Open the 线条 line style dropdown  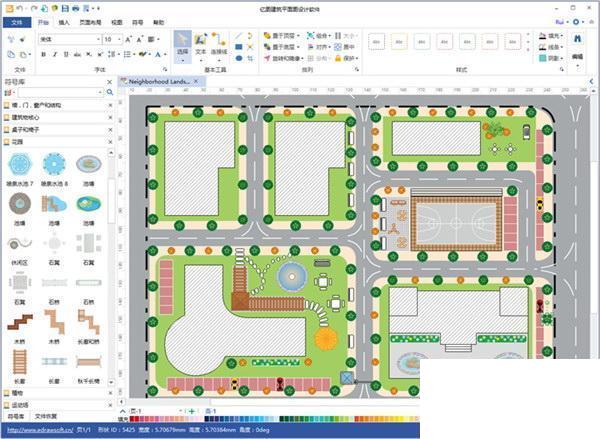(x=551, y=47)
